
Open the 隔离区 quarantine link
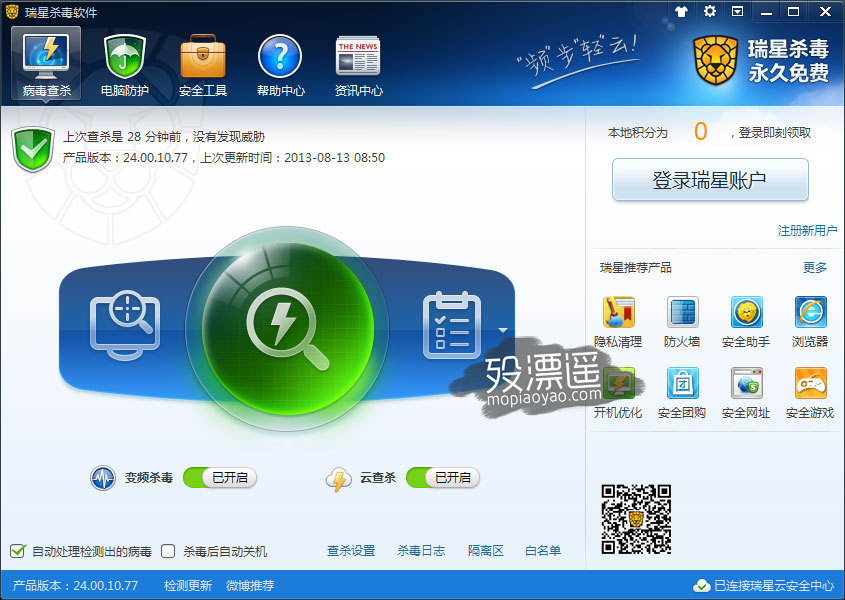[x=486, y=551]
